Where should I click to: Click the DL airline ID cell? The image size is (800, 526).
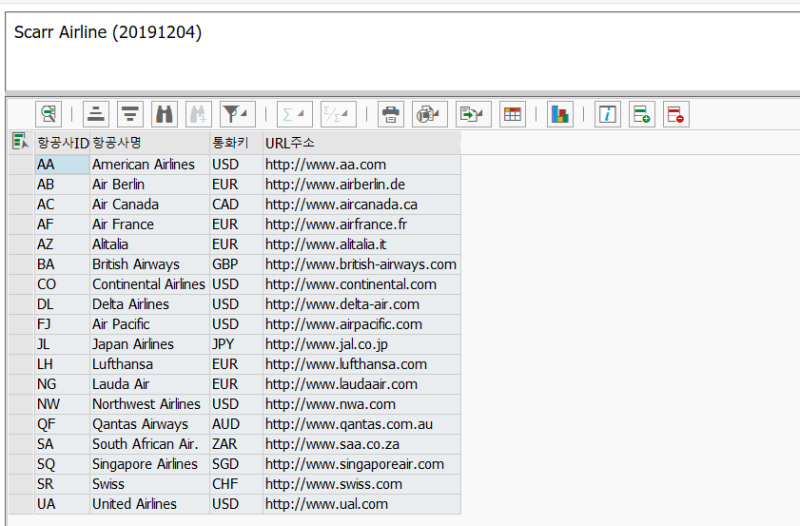(x=62, y=304)
